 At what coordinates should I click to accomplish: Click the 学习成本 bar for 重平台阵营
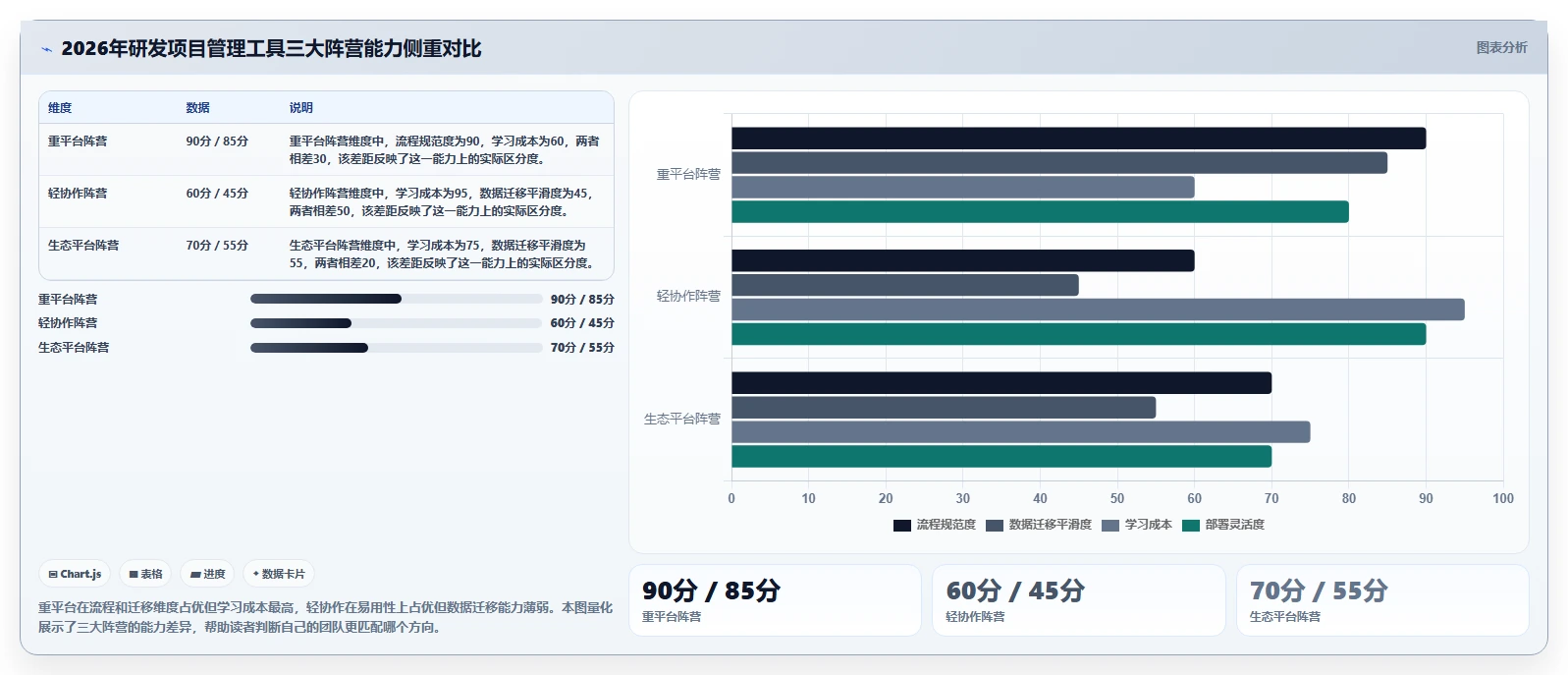pyautogui.click(x=962, y=188)
